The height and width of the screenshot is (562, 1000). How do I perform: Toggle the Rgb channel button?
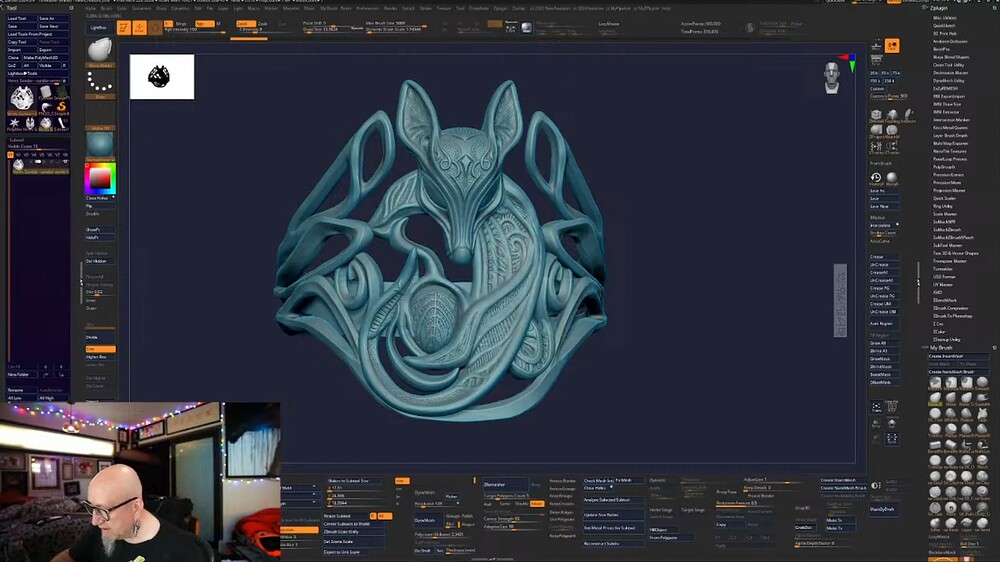[x=204, y=24]
